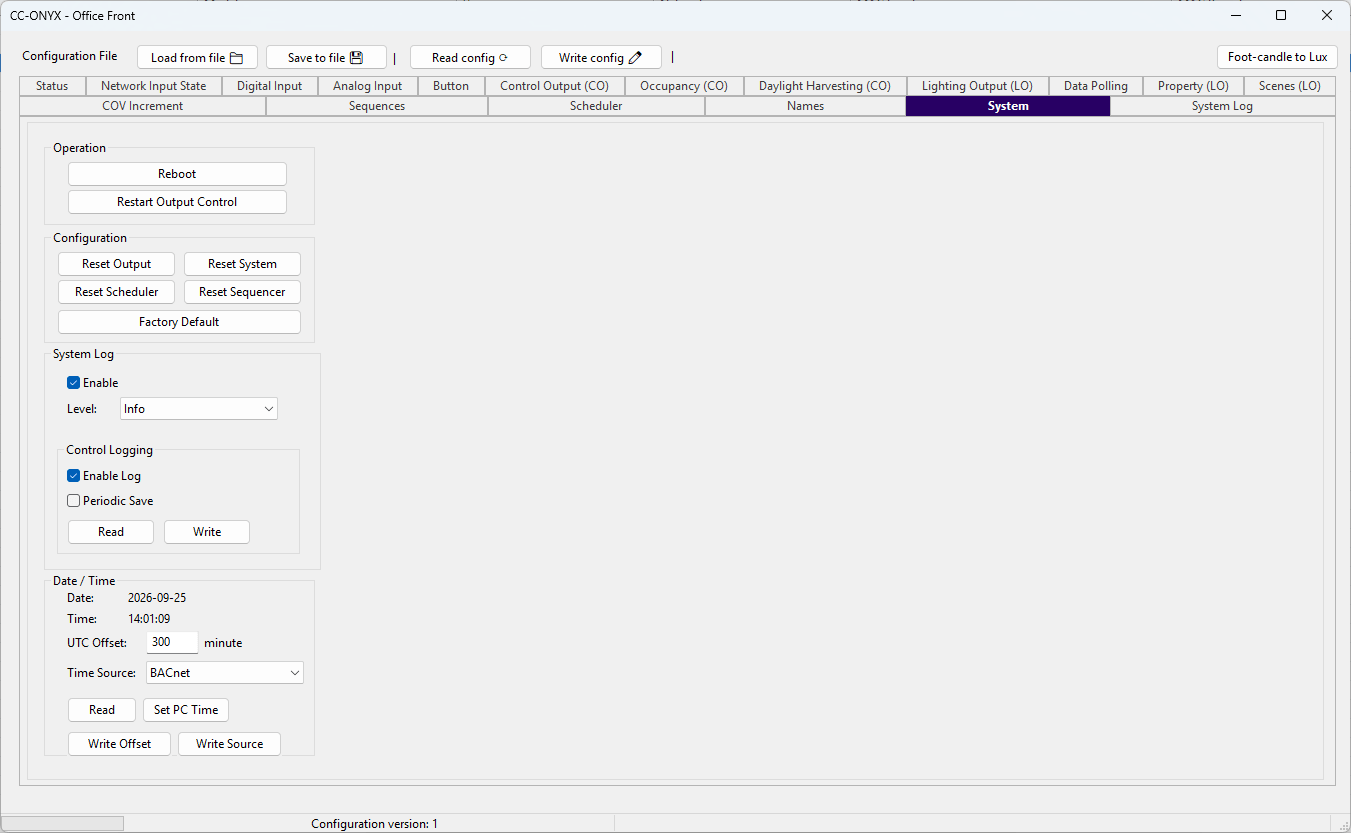Open the COV Increment tab

tap(143, 106)
